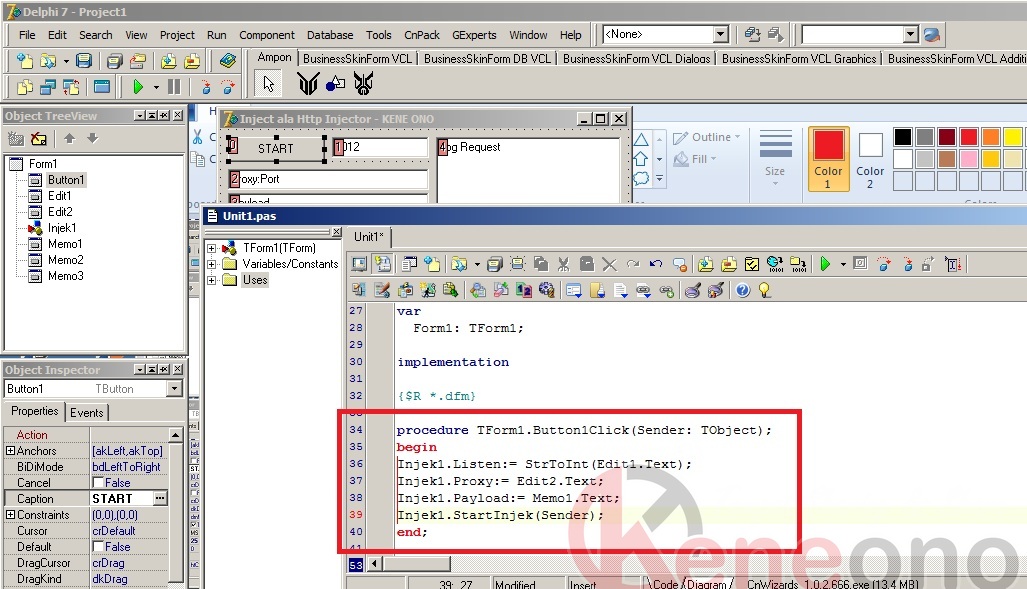Click the Open Project icon in main toolbar
The image size is (1027, 589).
coord(138,61)
